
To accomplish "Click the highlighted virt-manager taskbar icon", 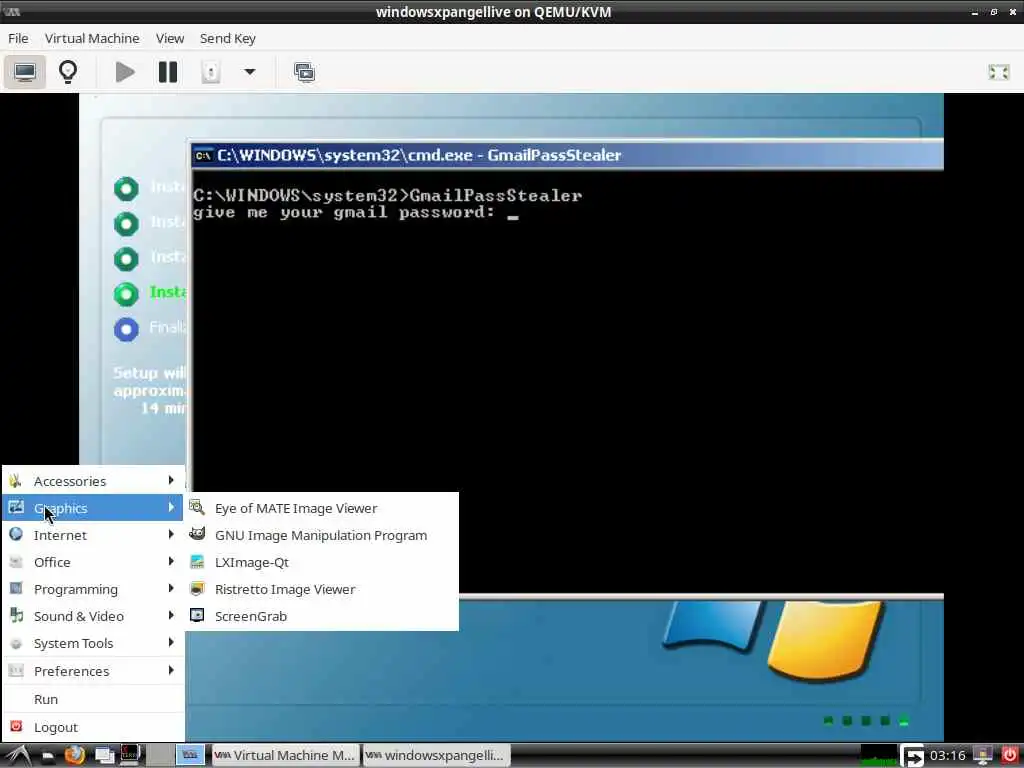I will tap(190, 756).
